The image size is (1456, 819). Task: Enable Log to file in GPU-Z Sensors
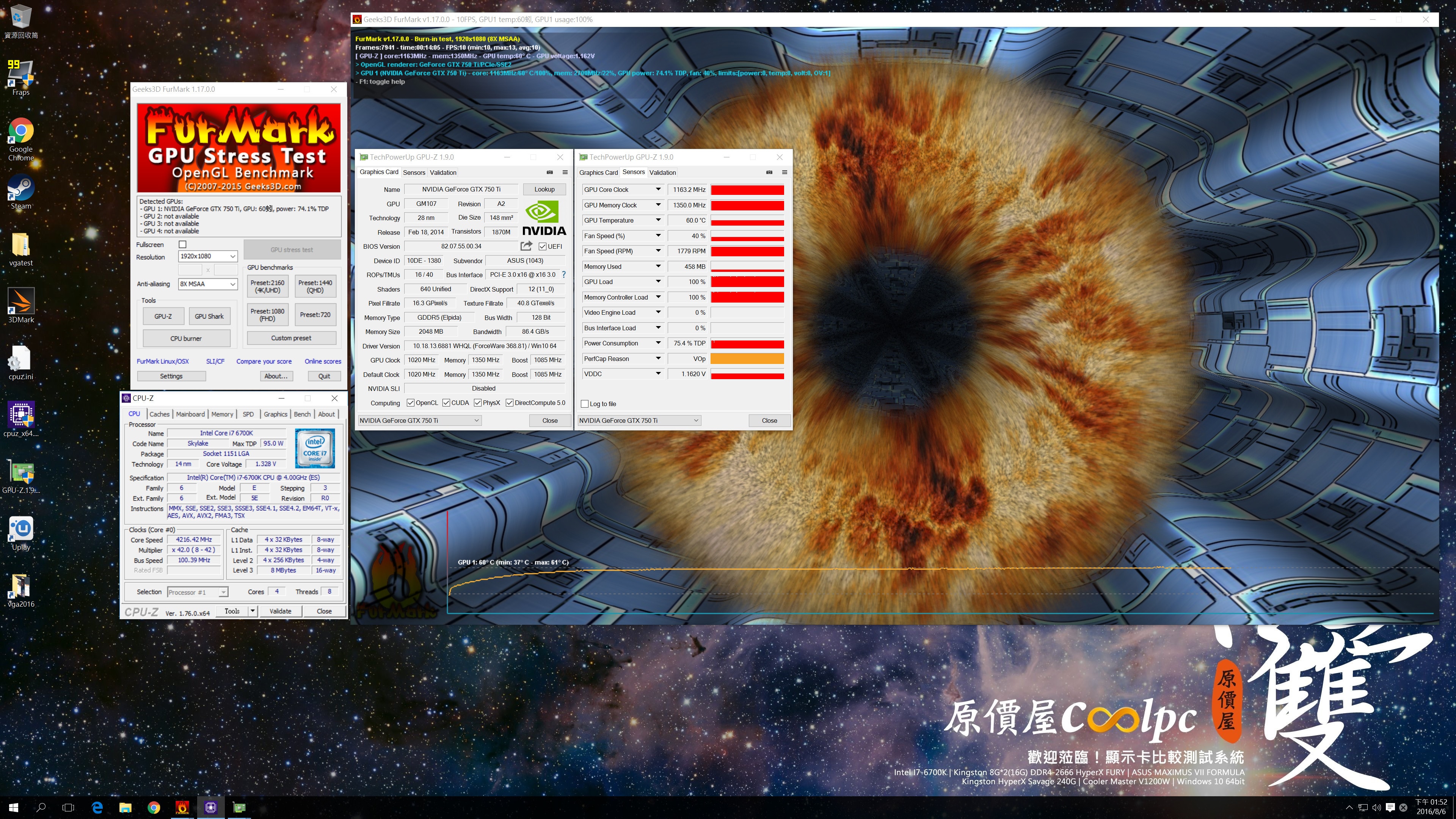tap(585, 404)
